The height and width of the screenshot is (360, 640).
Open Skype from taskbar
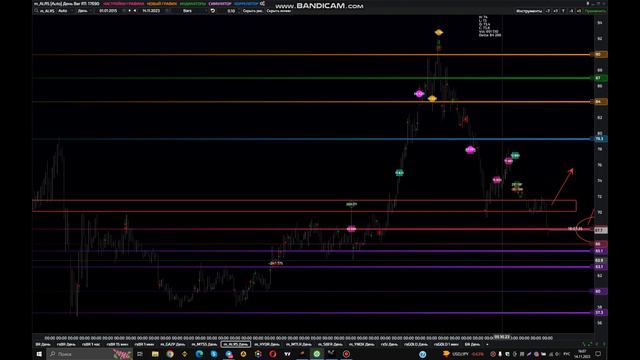[x=214, y=354]
